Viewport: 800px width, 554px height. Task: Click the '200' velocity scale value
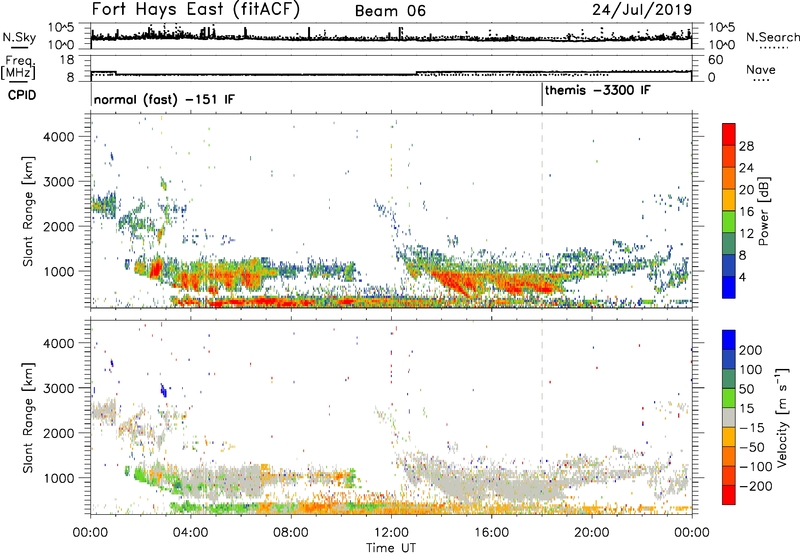[751, 350]
